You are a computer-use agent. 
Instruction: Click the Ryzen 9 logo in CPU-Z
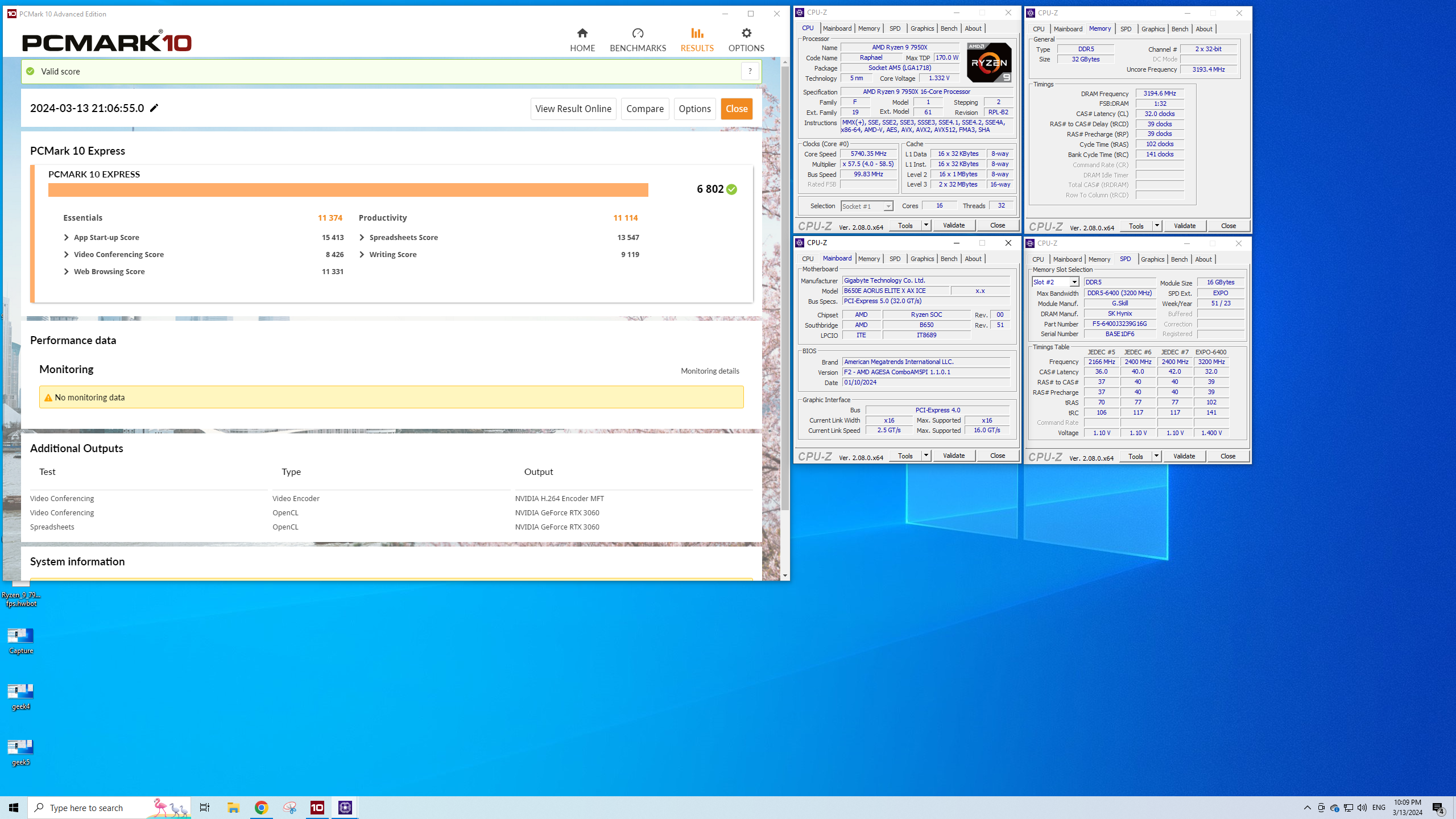(989, 63)
